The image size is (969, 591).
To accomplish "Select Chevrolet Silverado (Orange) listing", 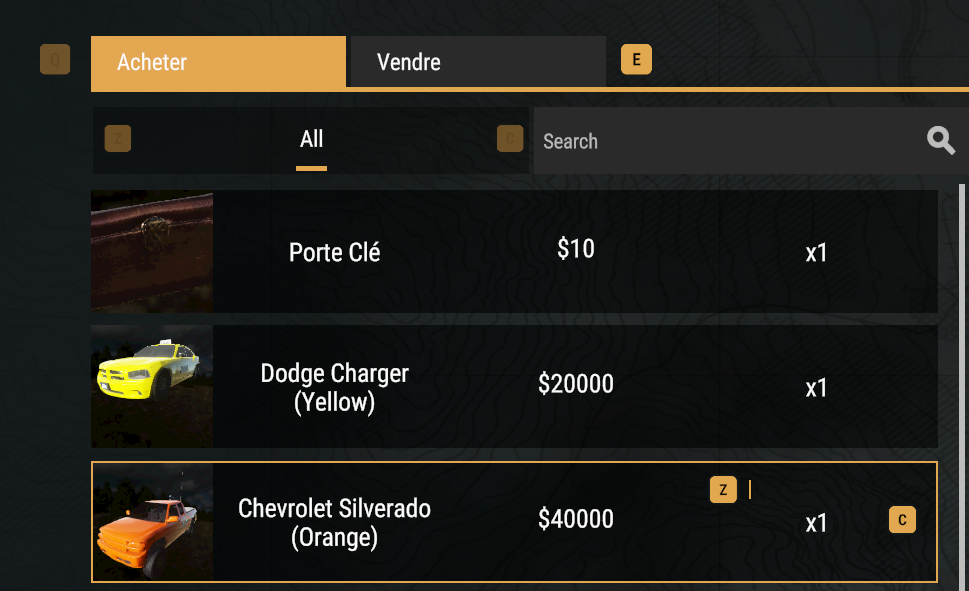I will 335,522.
